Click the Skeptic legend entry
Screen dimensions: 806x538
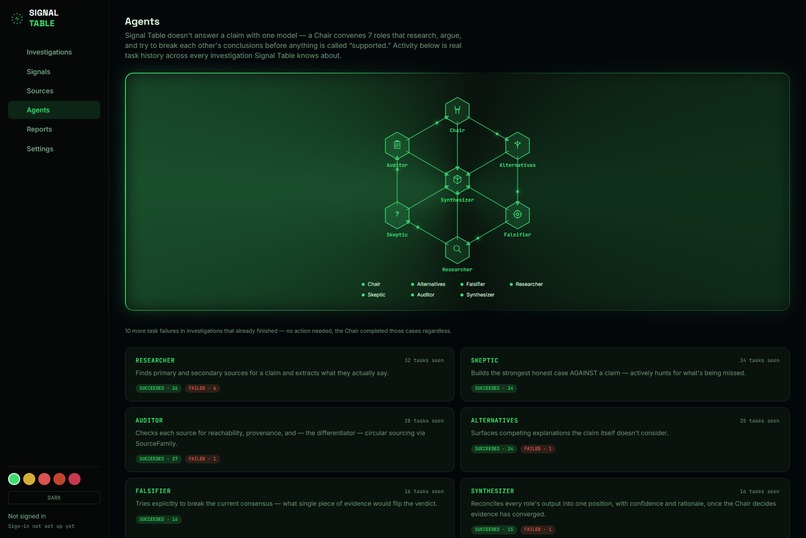(x=374, y=295)
